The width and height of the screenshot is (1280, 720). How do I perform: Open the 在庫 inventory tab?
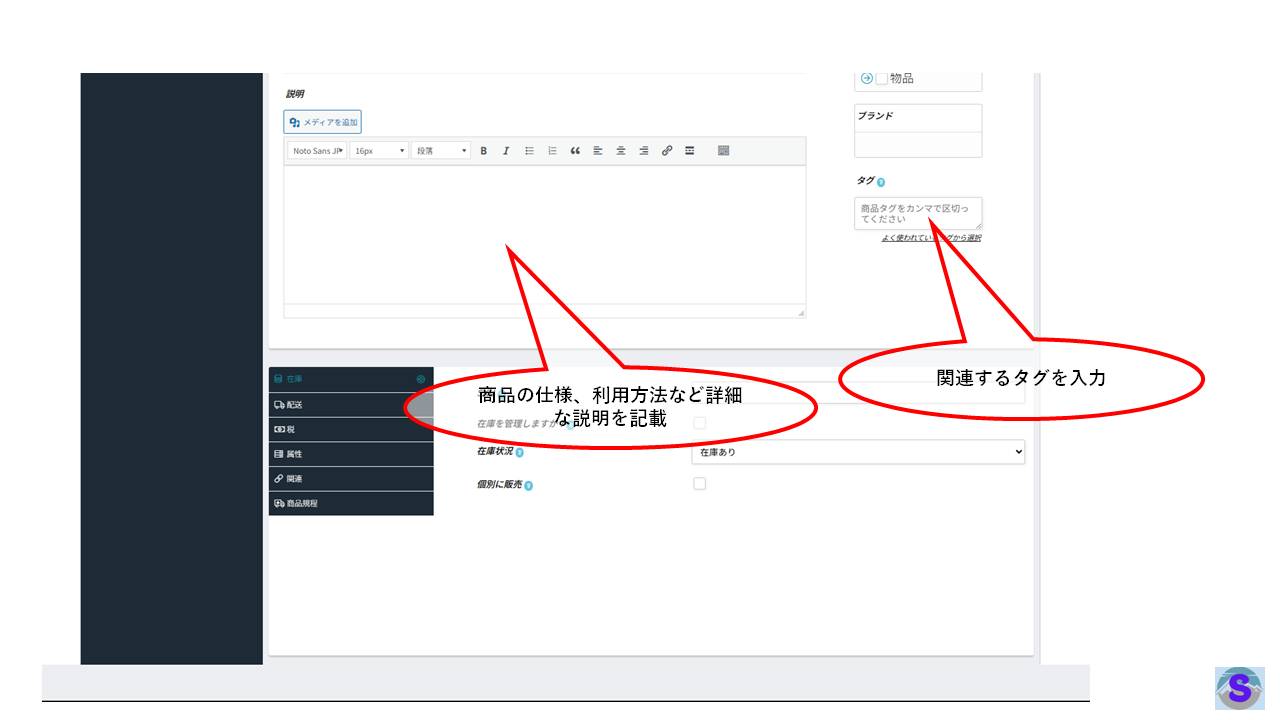[x=351, y=379]
